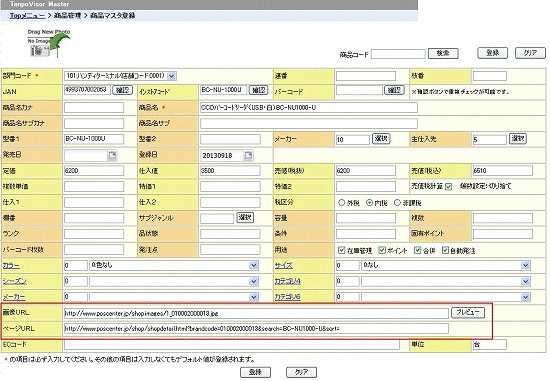Click the 選択 button next to メーカー code

coord(381,139)
